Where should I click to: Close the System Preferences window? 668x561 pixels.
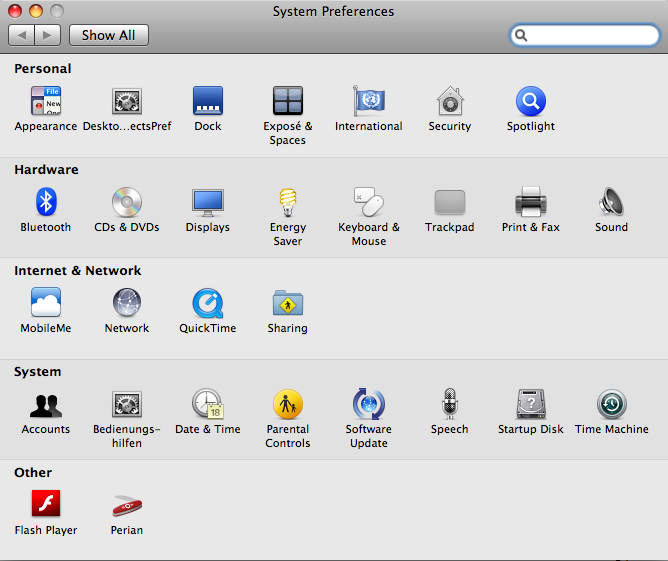pos(14,11)
